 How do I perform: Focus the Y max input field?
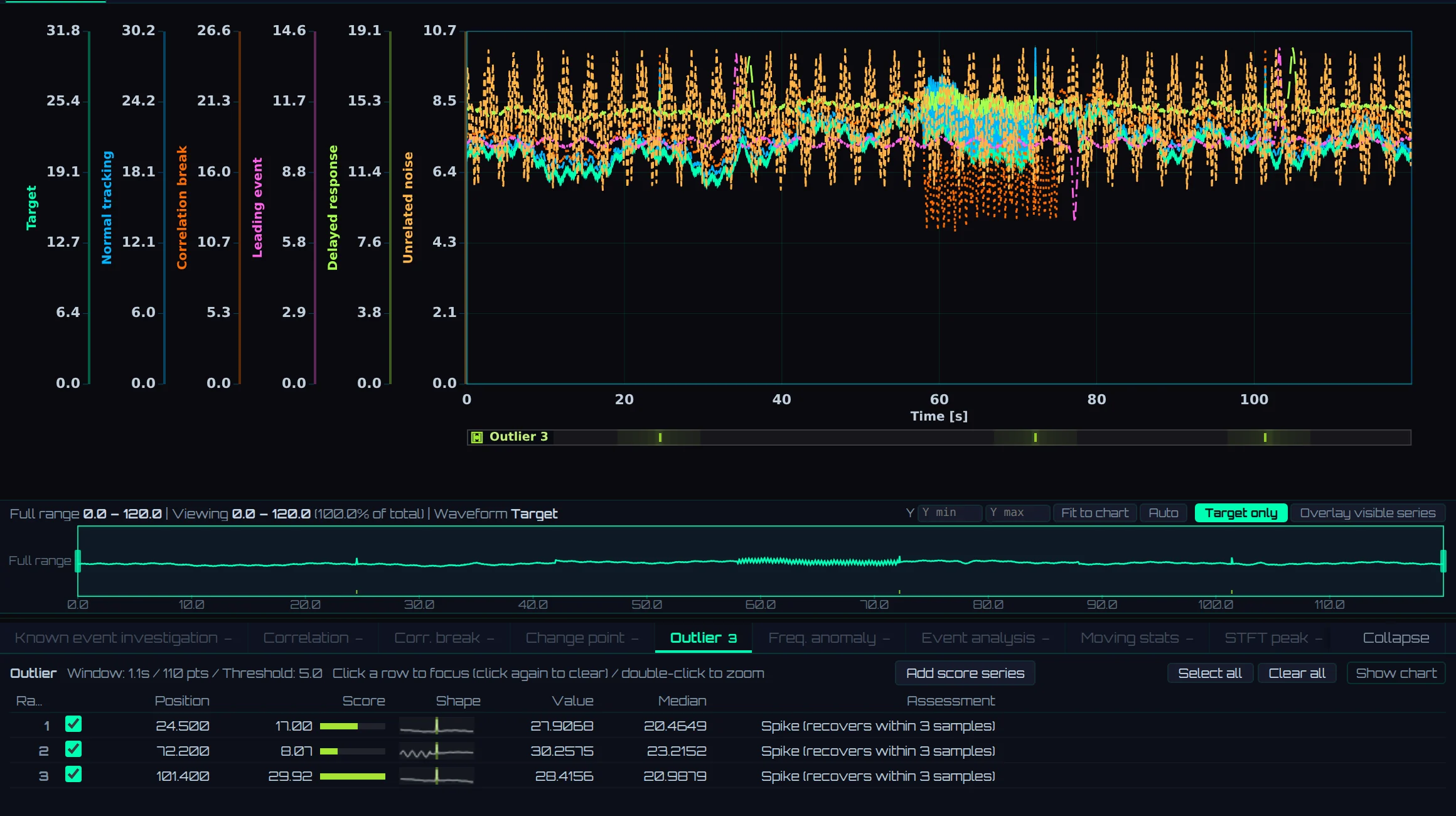[x=1017, y=513]
